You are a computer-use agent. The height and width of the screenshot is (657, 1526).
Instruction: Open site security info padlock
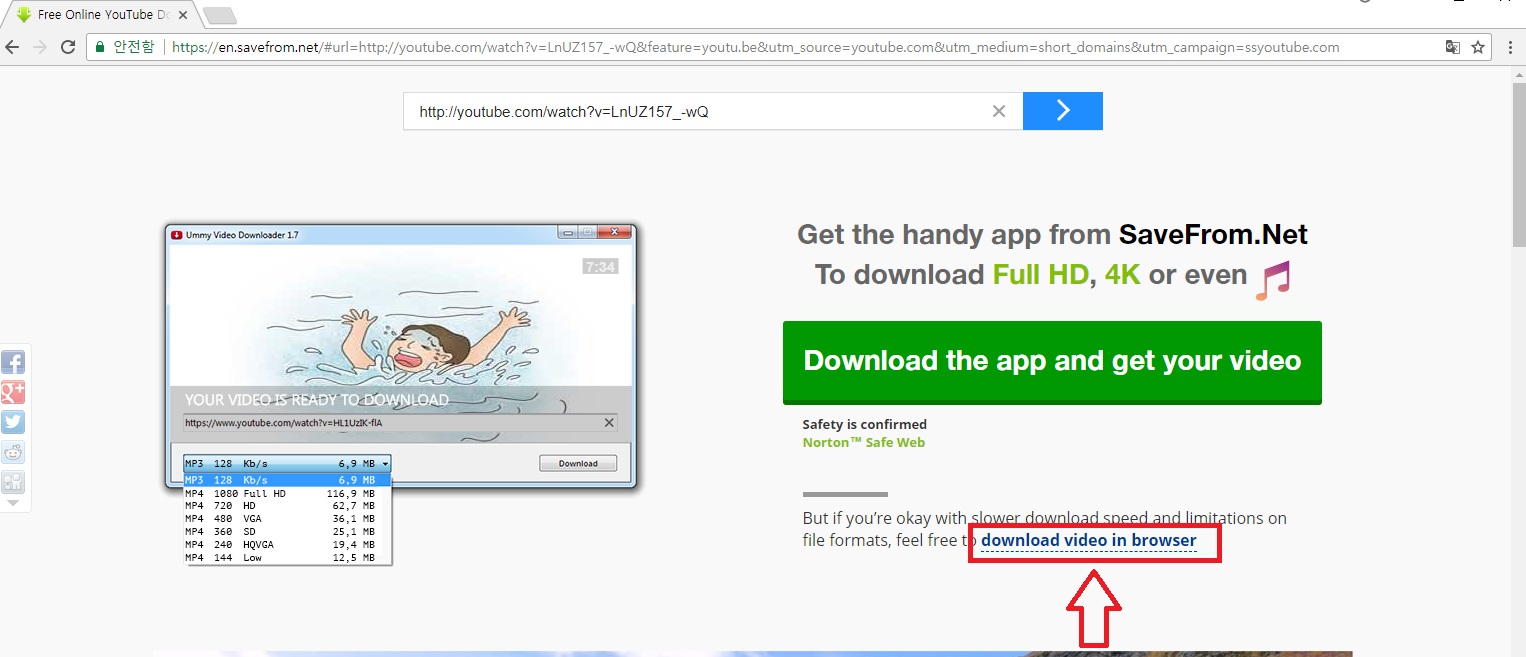click(x=99, y=47)
